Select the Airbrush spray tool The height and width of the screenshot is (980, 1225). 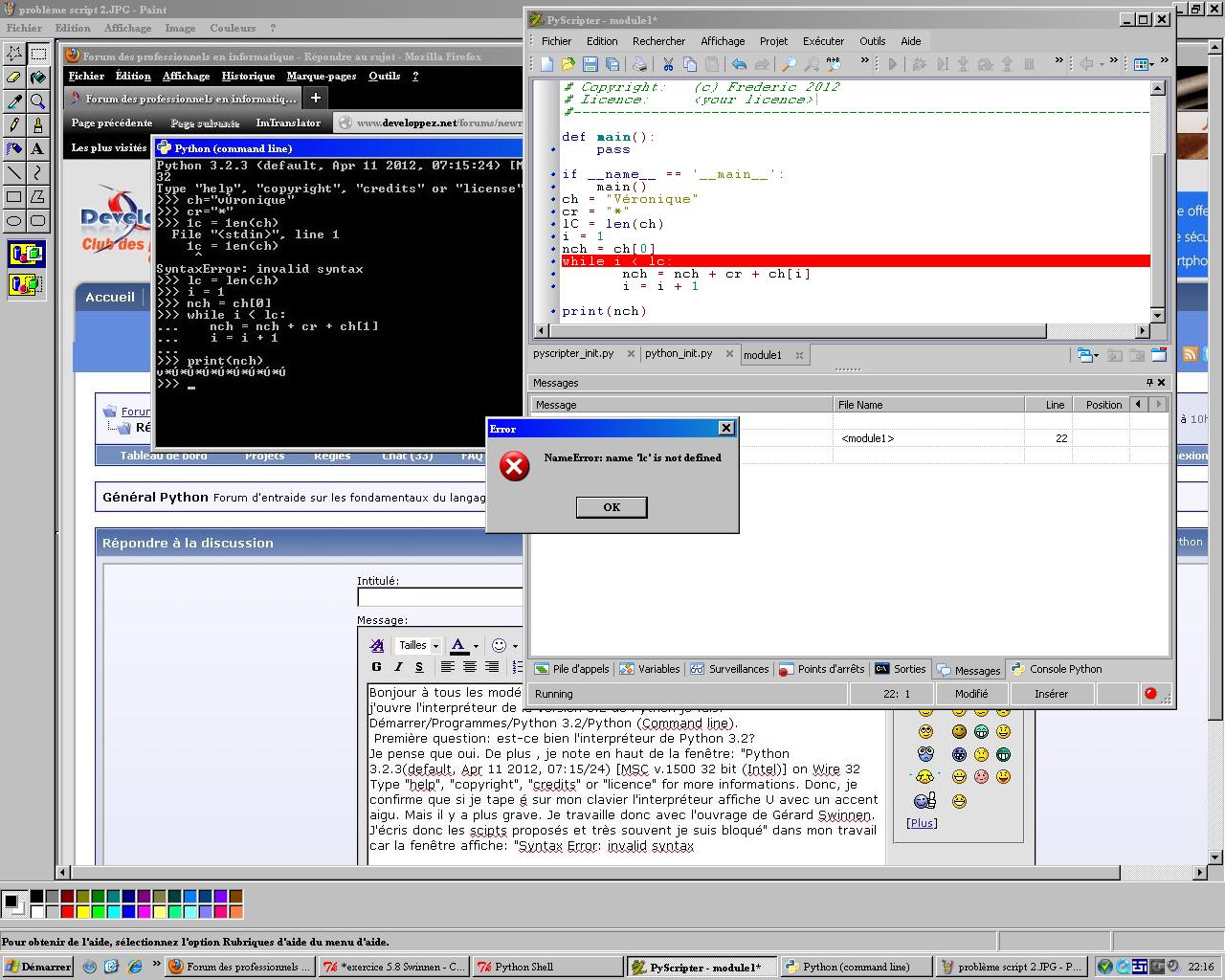14,149
